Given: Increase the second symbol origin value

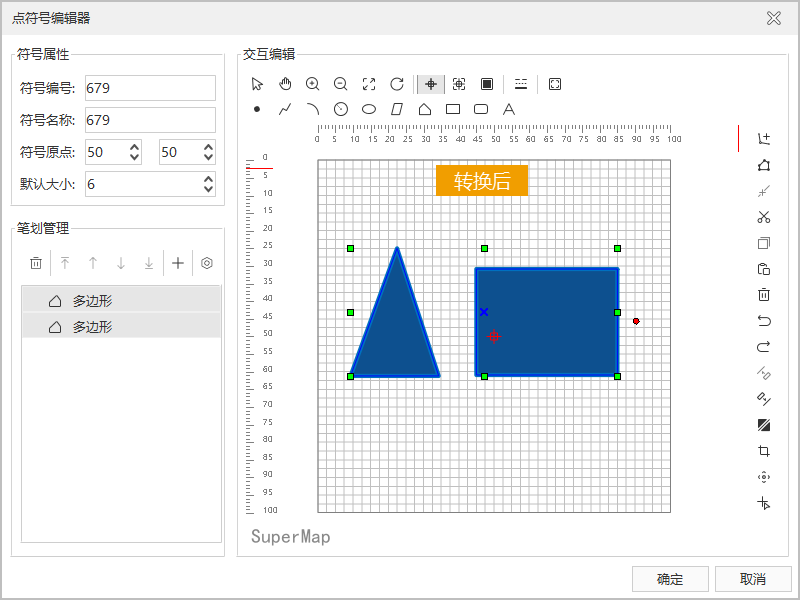Looking at the screenshot, I should (x=208, y=147).
